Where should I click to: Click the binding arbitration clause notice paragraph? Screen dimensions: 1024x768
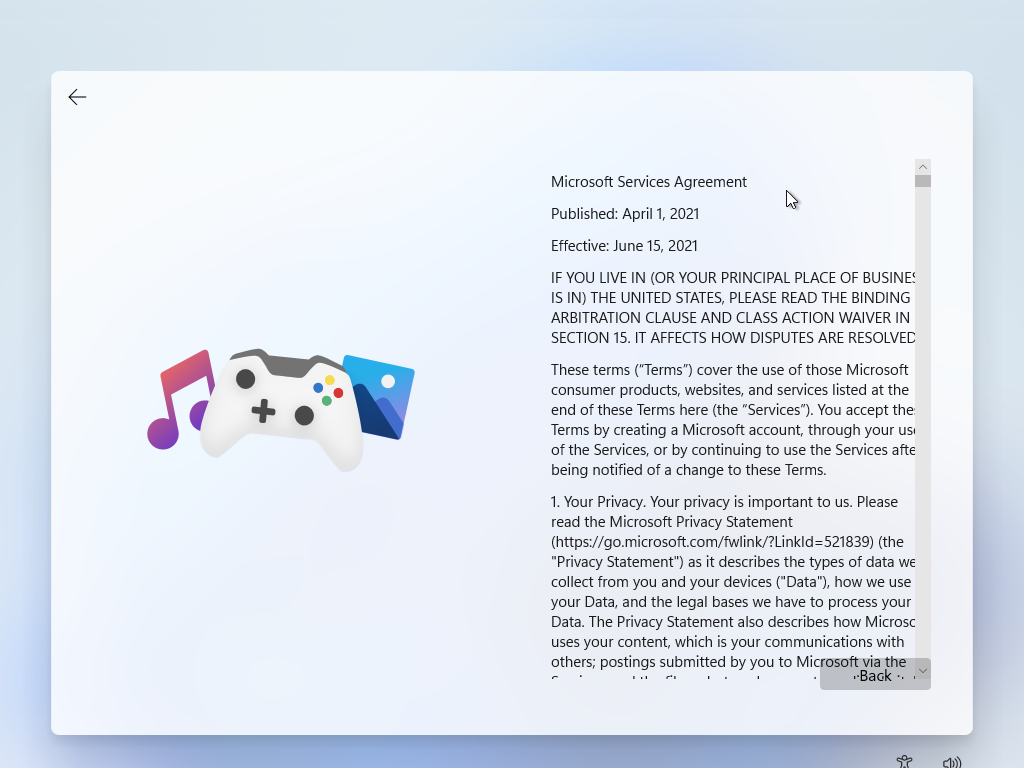point(732,308)
